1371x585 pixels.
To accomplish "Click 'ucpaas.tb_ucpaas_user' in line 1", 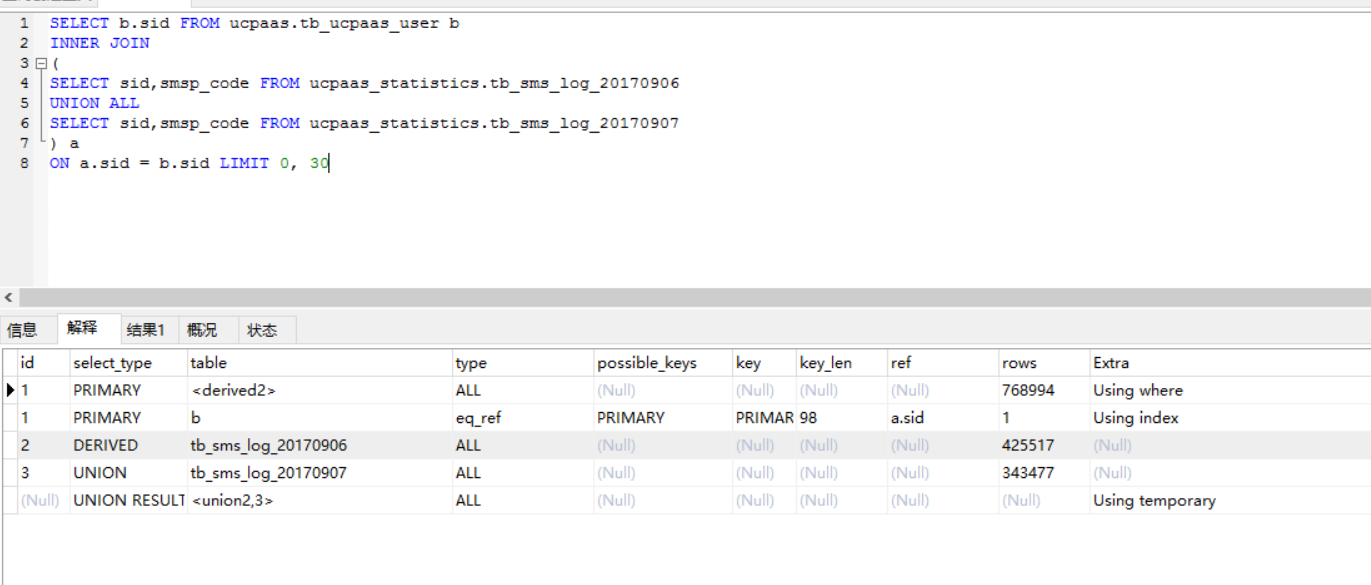I will point(335,23).
